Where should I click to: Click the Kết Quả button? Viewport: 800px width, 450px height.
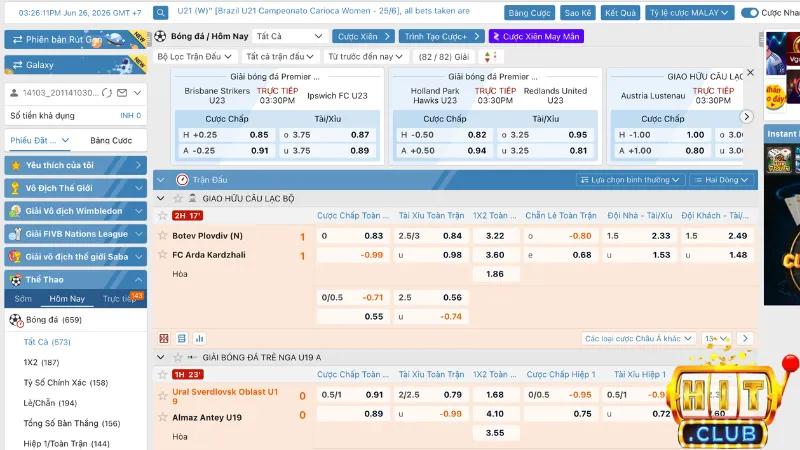coord(620,13)
